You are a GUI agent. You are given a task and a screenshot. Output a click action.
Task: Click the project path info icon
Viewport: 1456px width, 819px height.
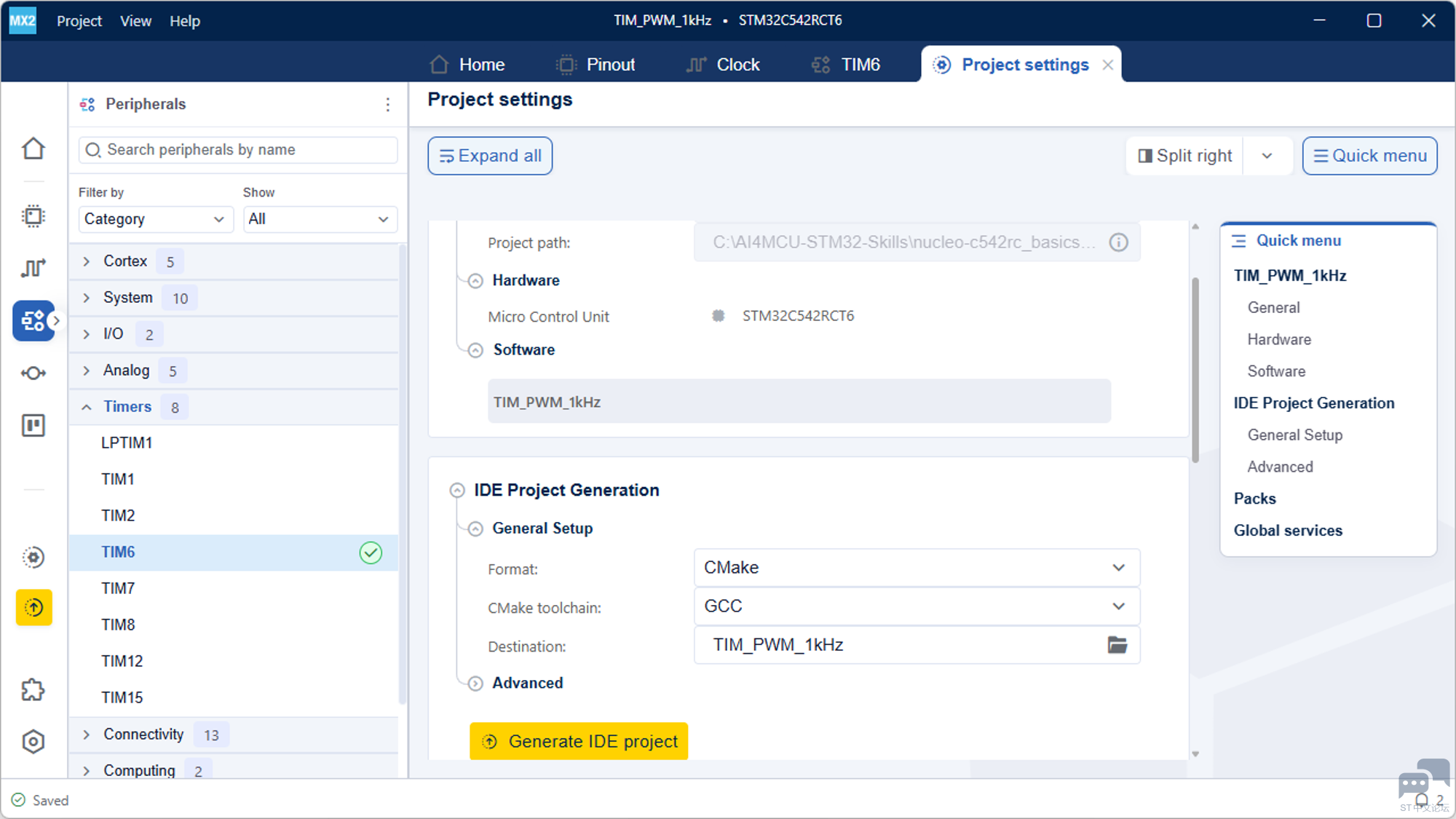(x=1119, y=242)
